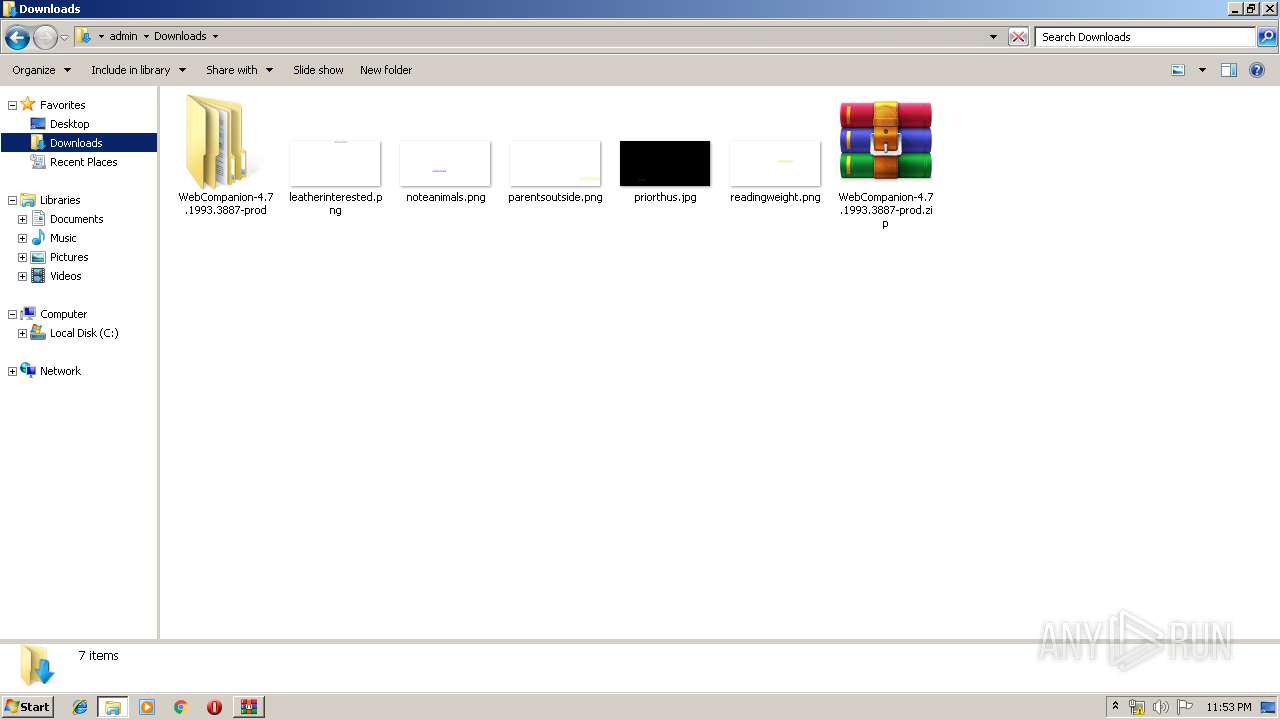Screen dimensions: 1280x720
Task: Click the Forward navigation arrow
Action: pos(45,38)
